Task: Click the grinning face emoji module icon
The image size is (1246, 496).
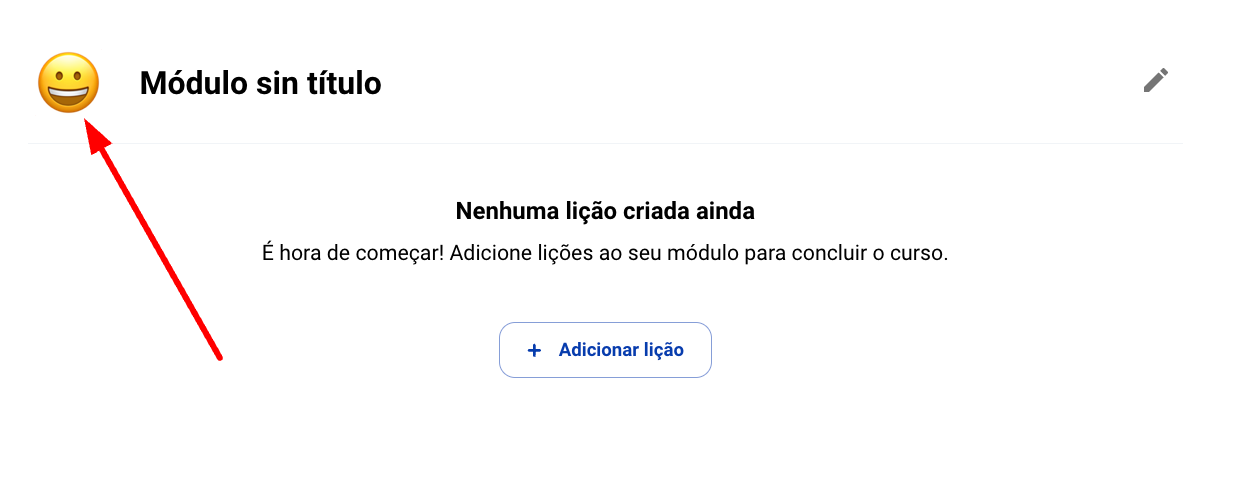Action: point(69,82)
